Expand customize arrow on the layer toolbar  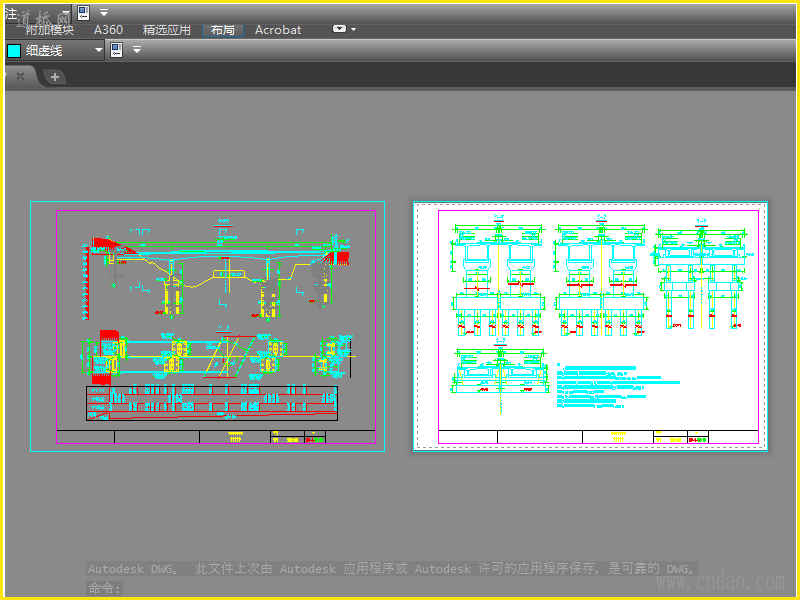coord(137,50)
